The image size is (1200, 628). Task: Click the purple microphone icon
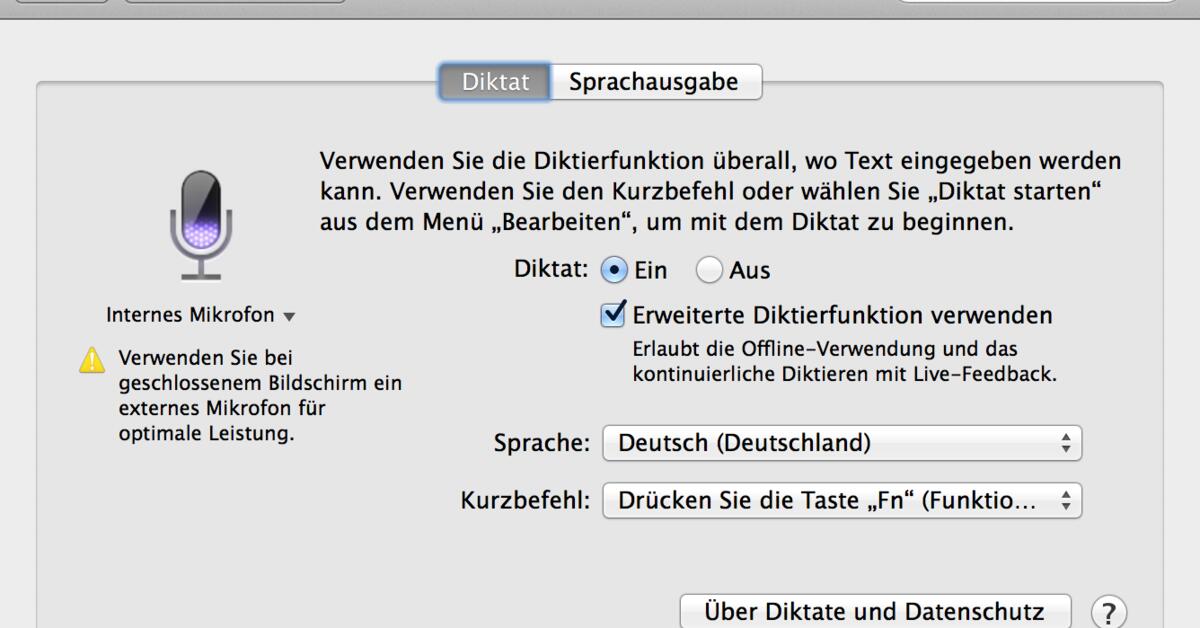201,225
